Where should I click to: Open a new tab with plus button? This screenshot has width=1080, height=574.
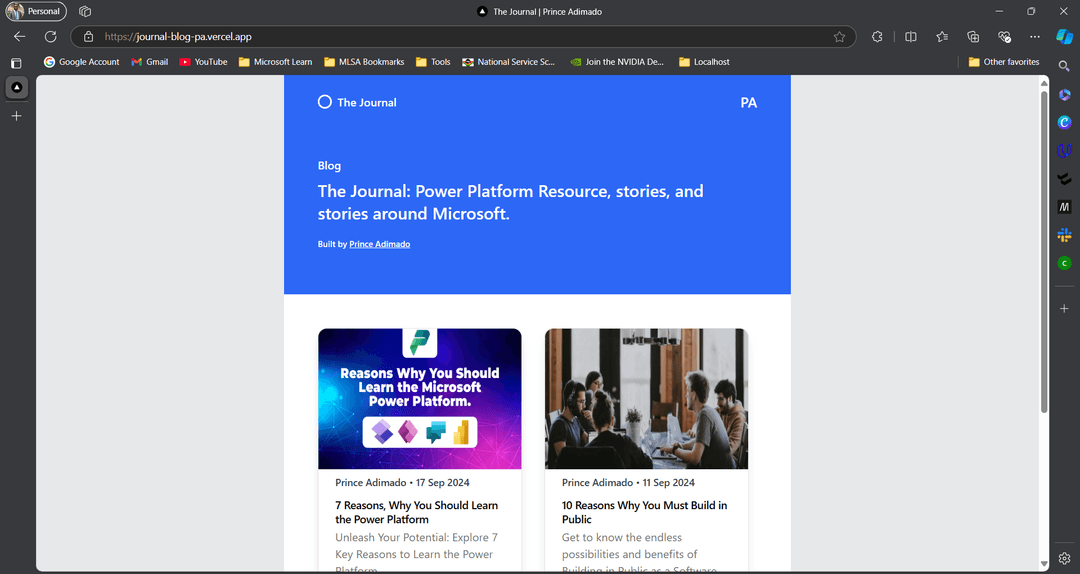pos(16,116)
